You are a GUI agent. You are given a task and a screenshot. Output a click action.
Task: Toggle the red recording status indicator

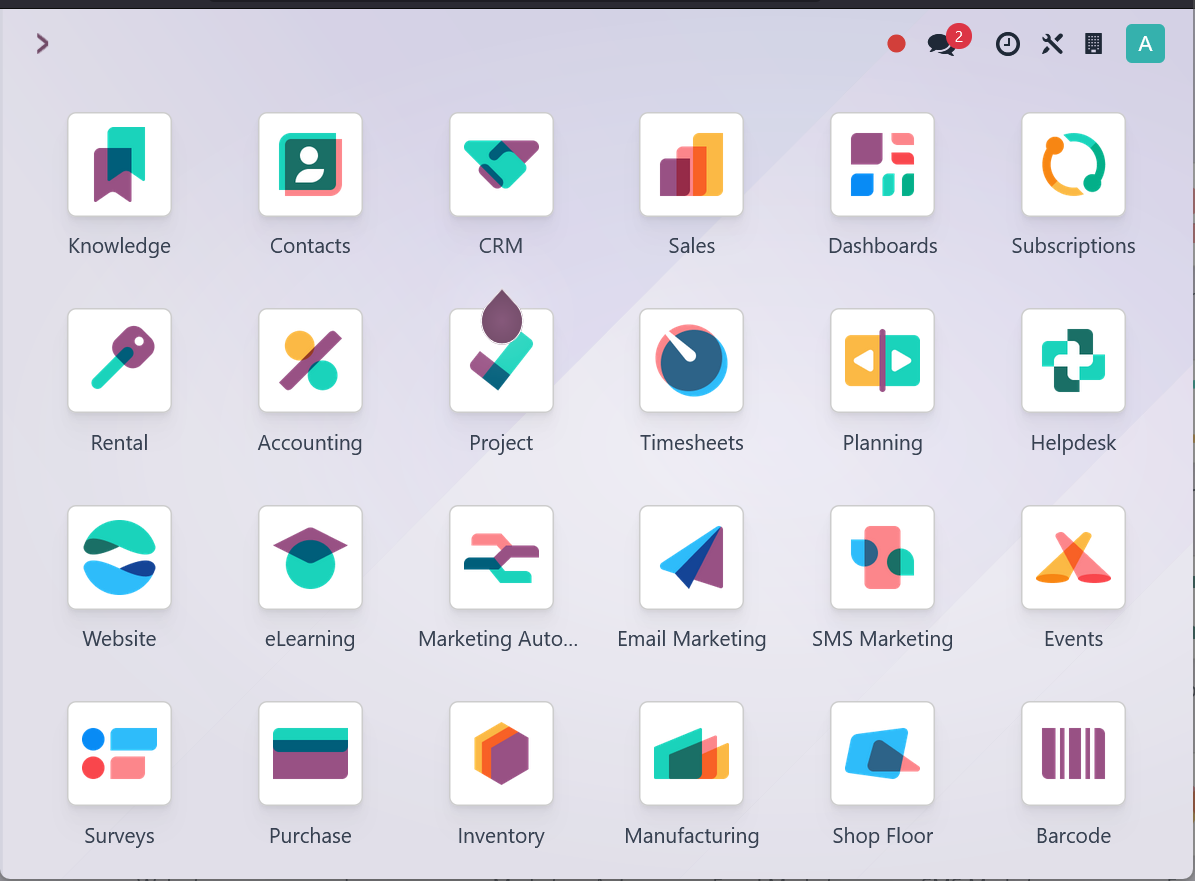click(896, 44)
